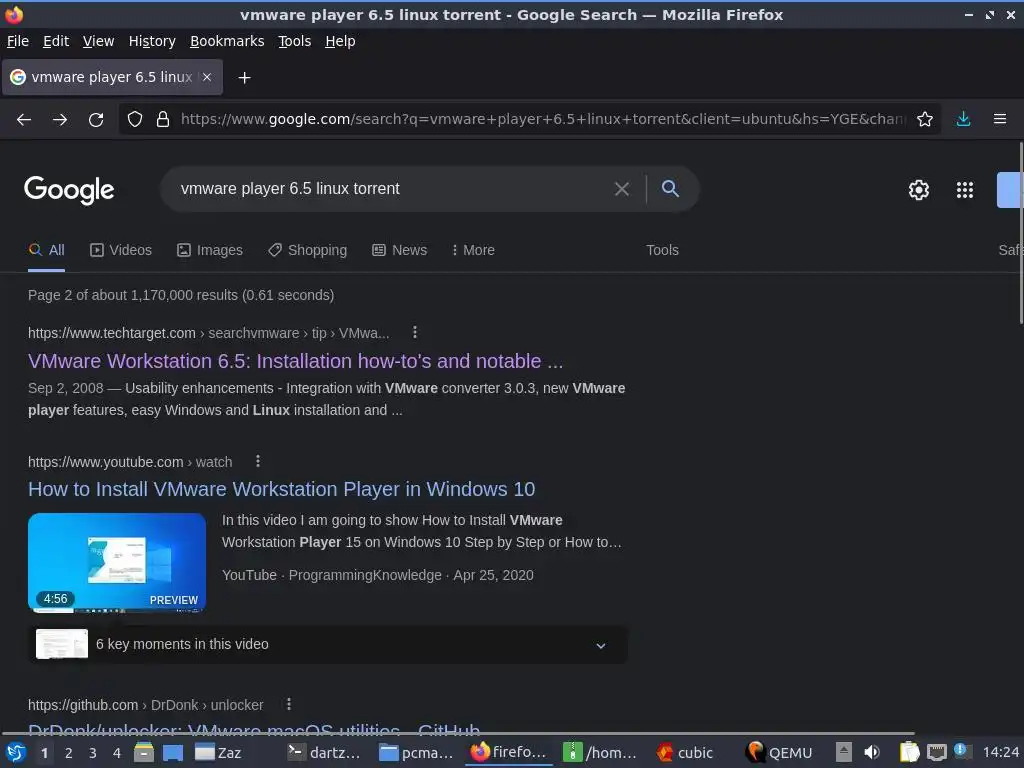Open the pcma file manager taskbar window
The height and width of the screenshot is (768, 1024).
[x=417, y=753]
